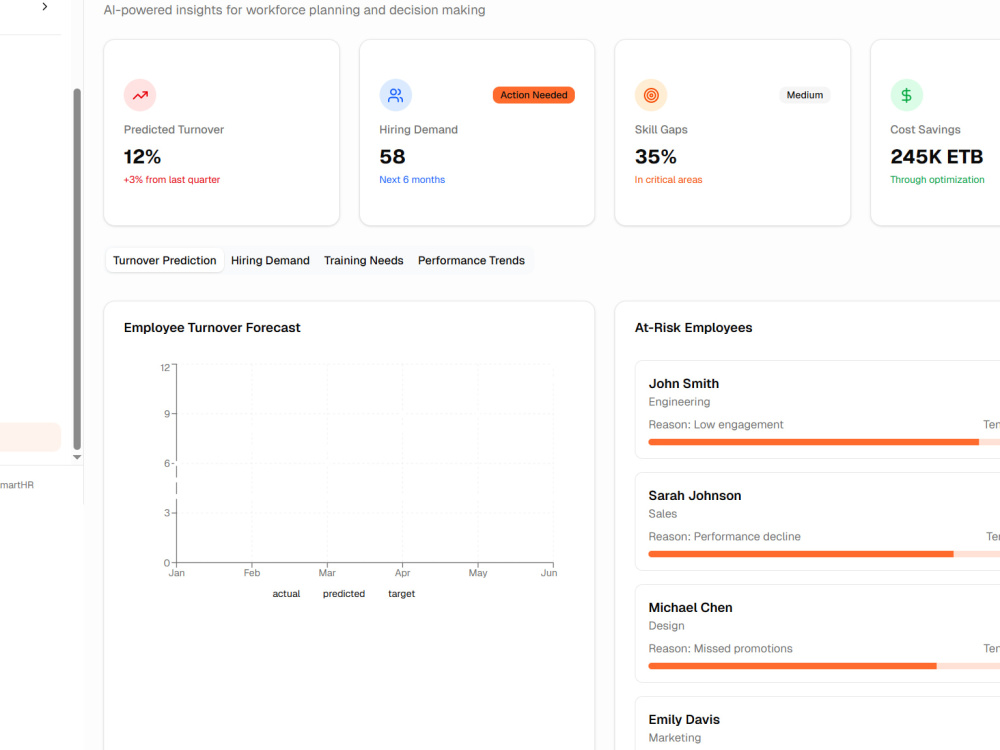Toggle the predicted series in chart legend

pos(344,594)
